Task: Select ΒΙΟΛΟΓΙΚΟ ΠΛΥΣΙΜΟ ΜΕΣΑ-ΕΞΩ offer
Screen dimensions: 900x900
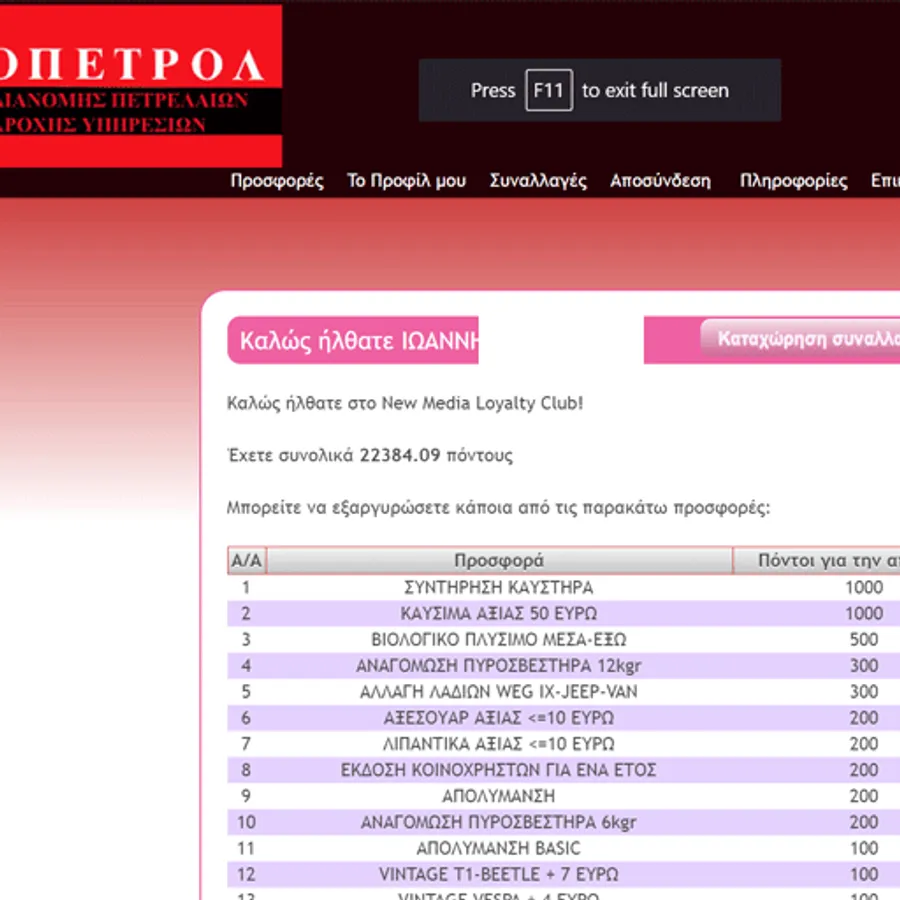Action: (x=564, y=639)
